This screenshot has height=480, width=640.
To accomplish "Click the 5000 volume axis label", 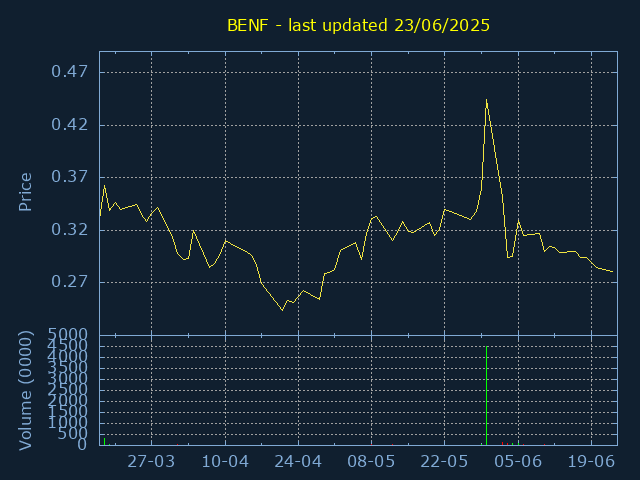I will (x=68, y=335).
